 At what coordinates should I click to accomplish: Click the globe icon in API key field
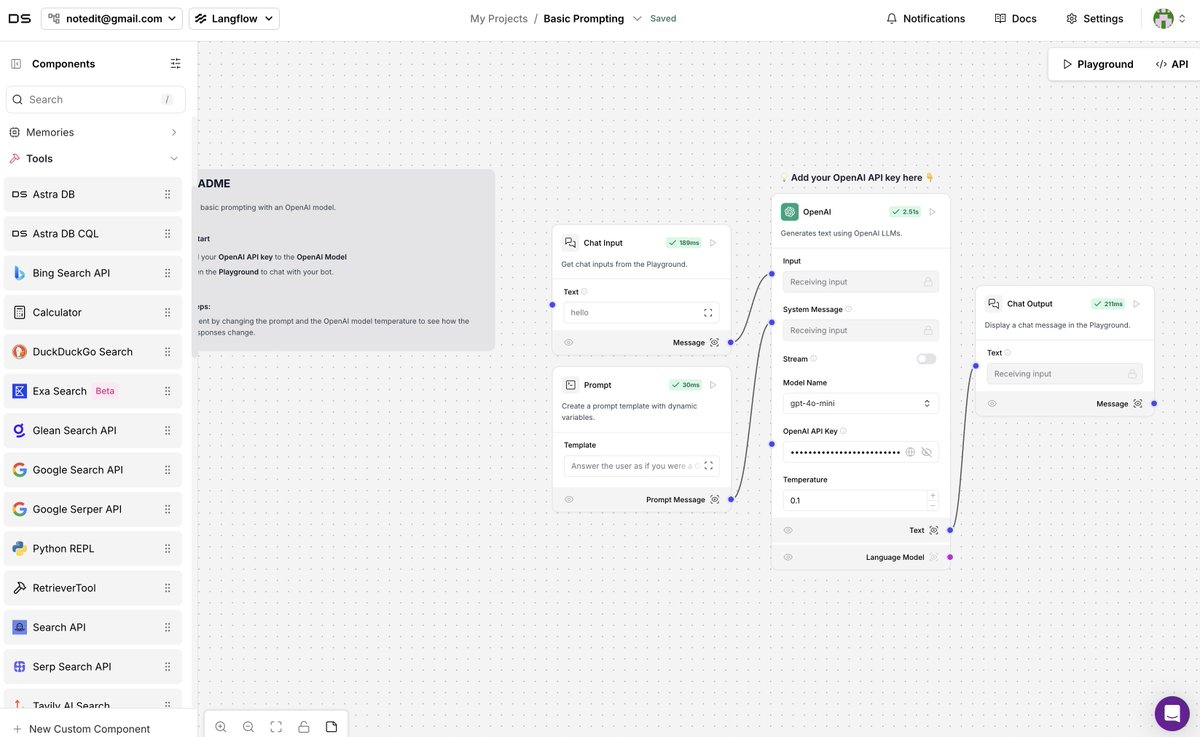point(910,452)
